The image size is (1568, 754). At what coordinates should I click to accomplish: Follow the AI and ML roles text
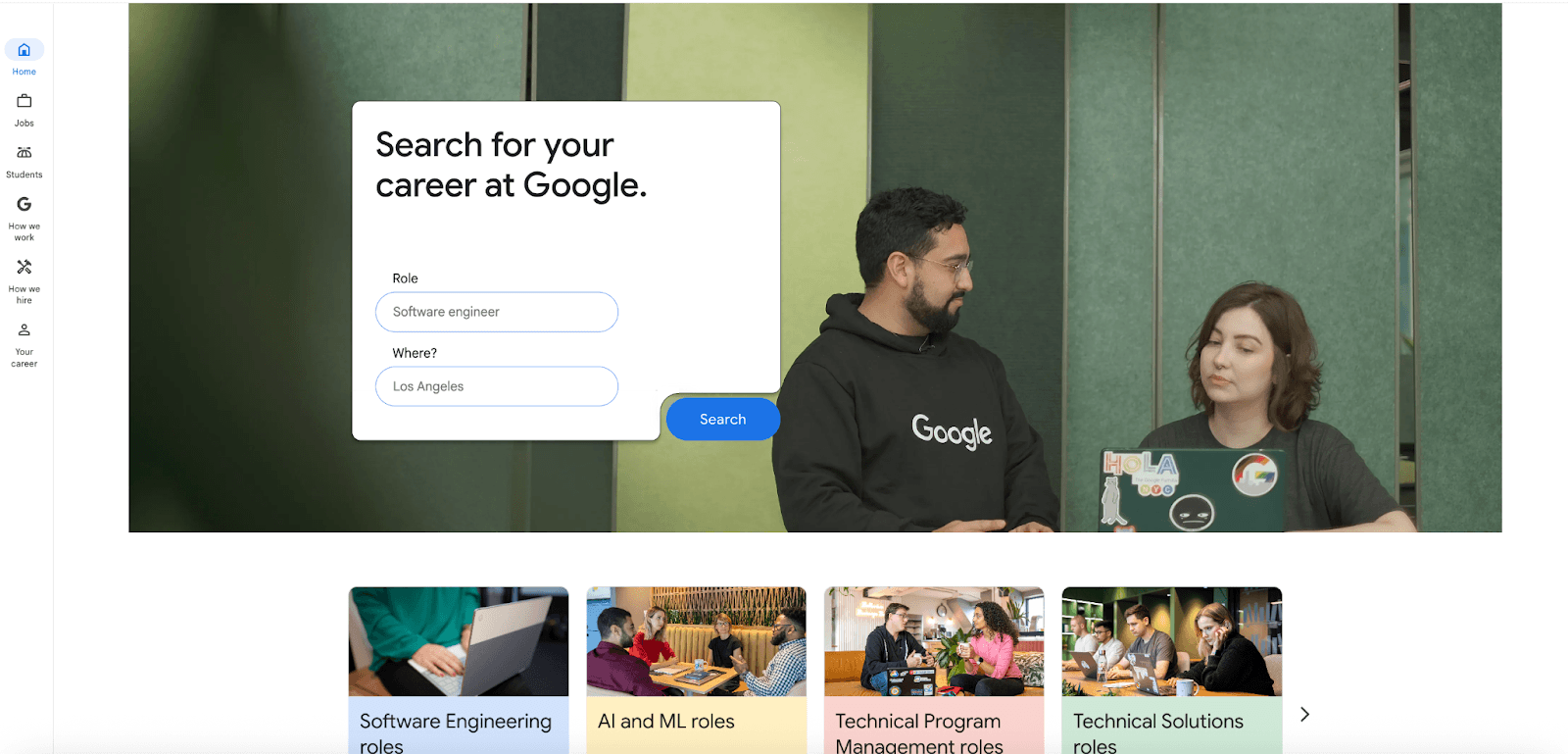666,722
